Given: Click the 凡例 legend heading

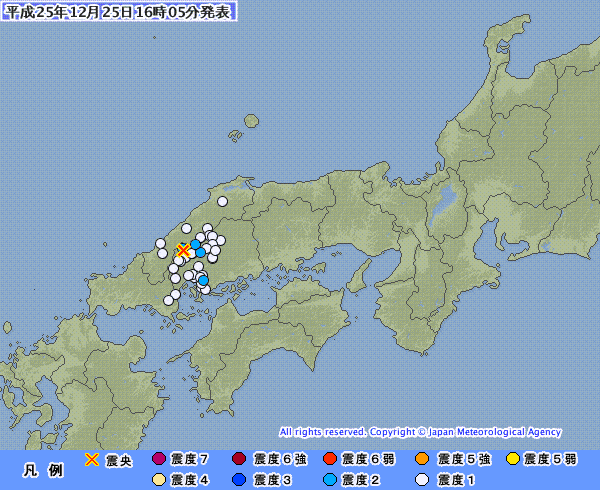Looking at the screenshot, I should pyautogui.click(x=43, y=470).
